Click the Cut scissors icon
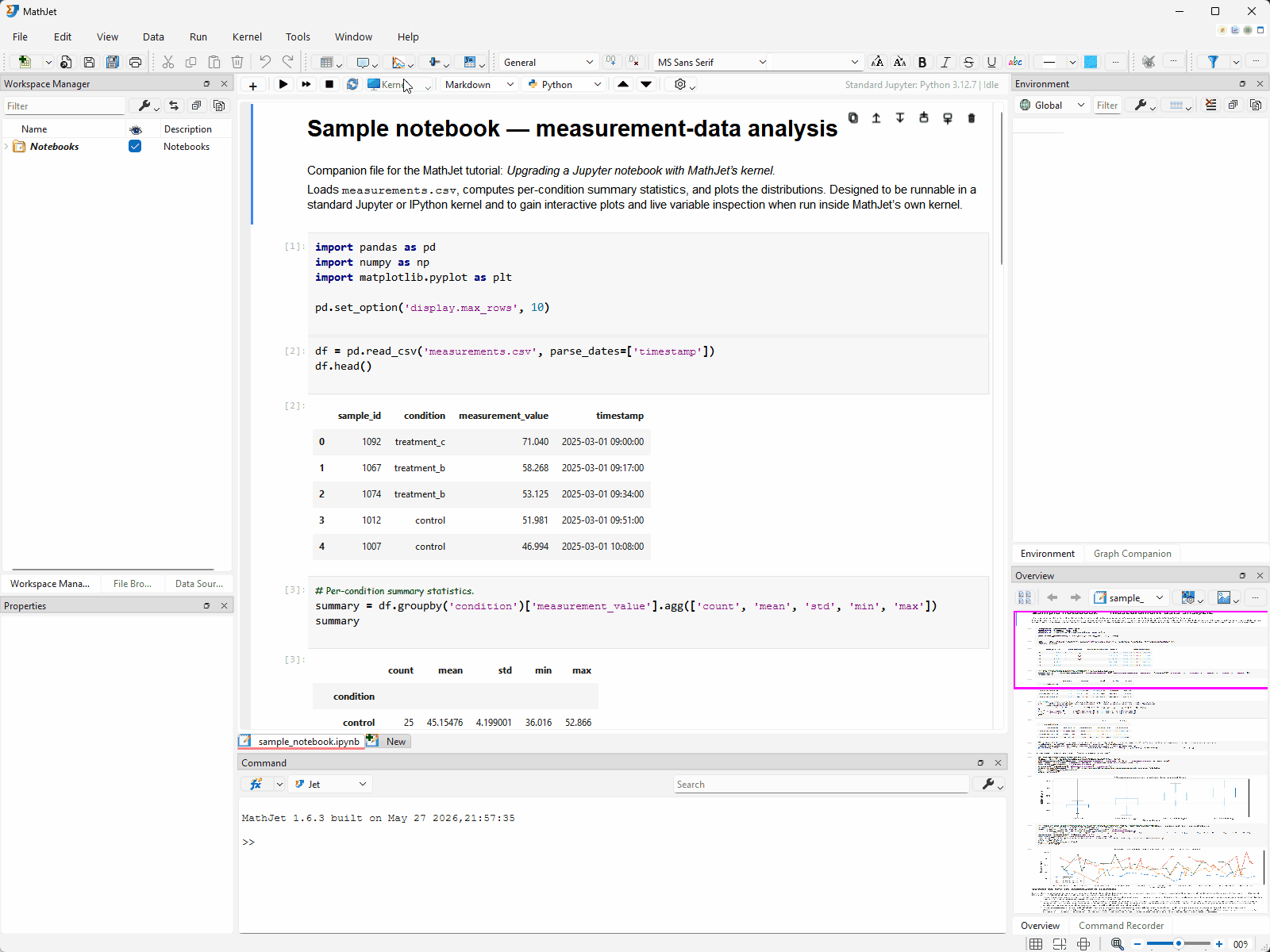The height and width of the screenshot is (952, 1270). pos(168,62)
